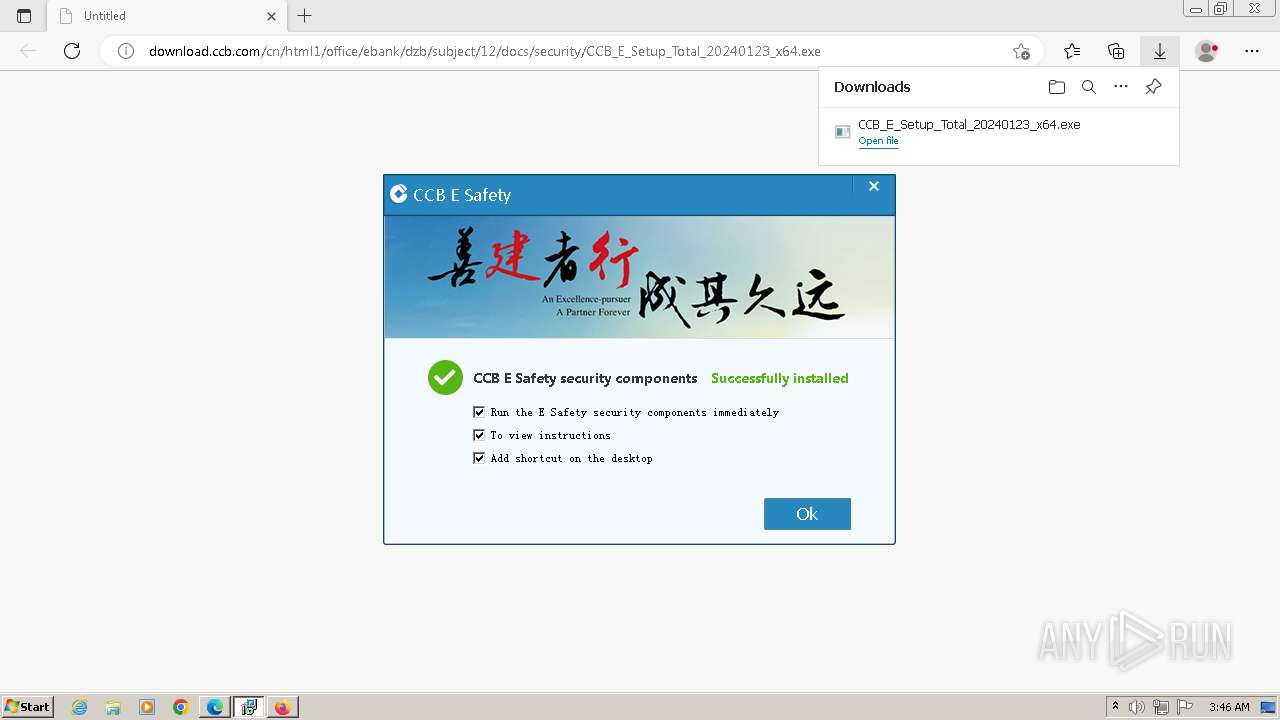
Task: Click the green success checkmark icon
Action: click(x=445, y=378)
